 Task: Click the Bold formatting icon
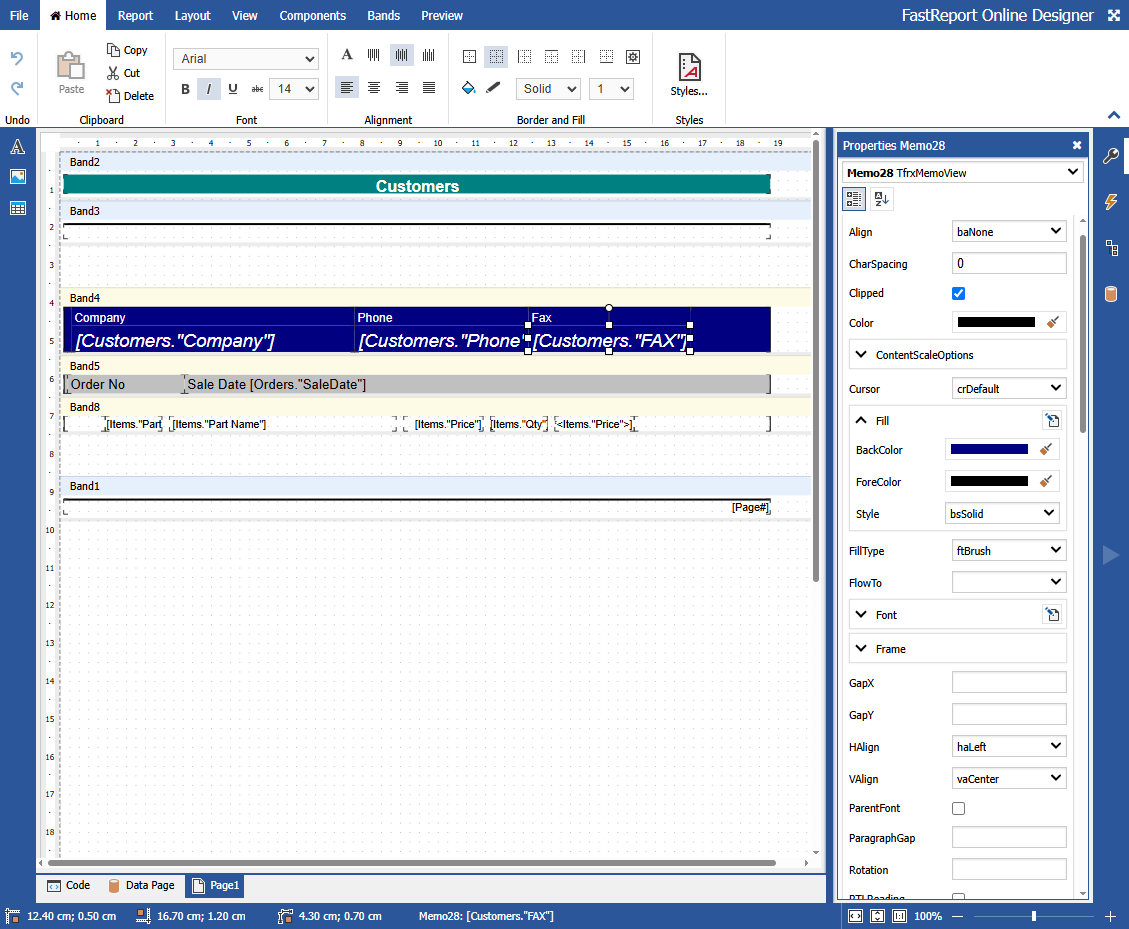coord(185,89)
